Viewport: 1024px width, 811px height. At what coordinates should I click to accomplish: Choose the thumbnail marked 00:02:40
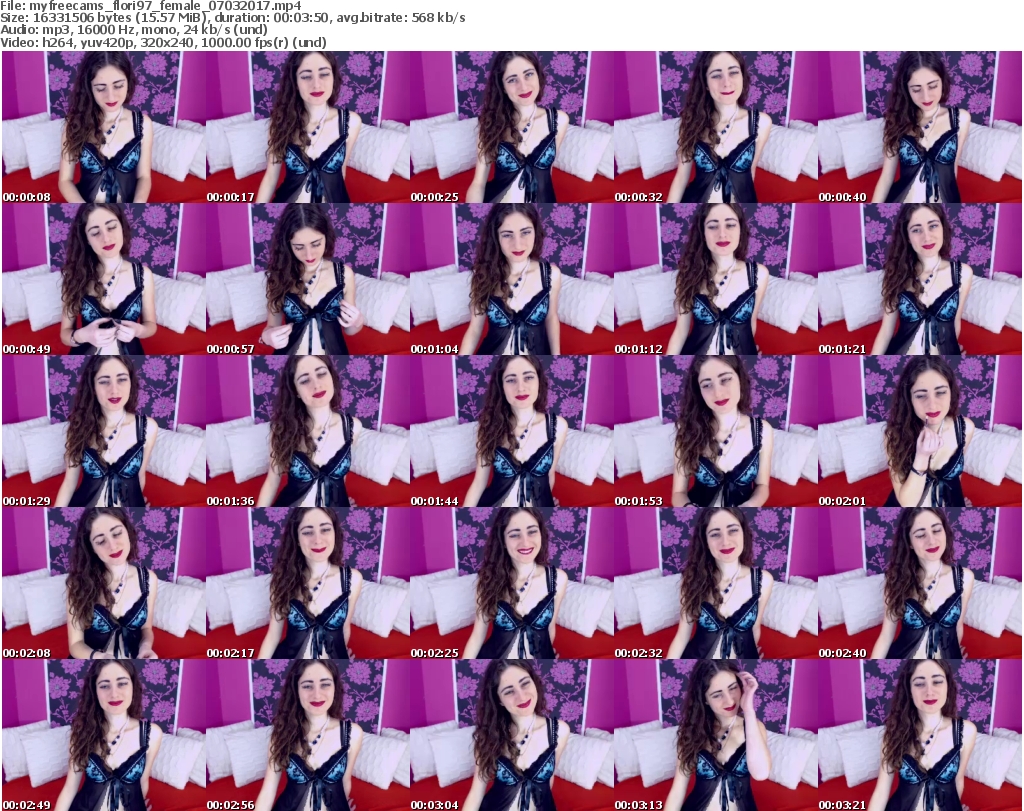click(920, 583)
